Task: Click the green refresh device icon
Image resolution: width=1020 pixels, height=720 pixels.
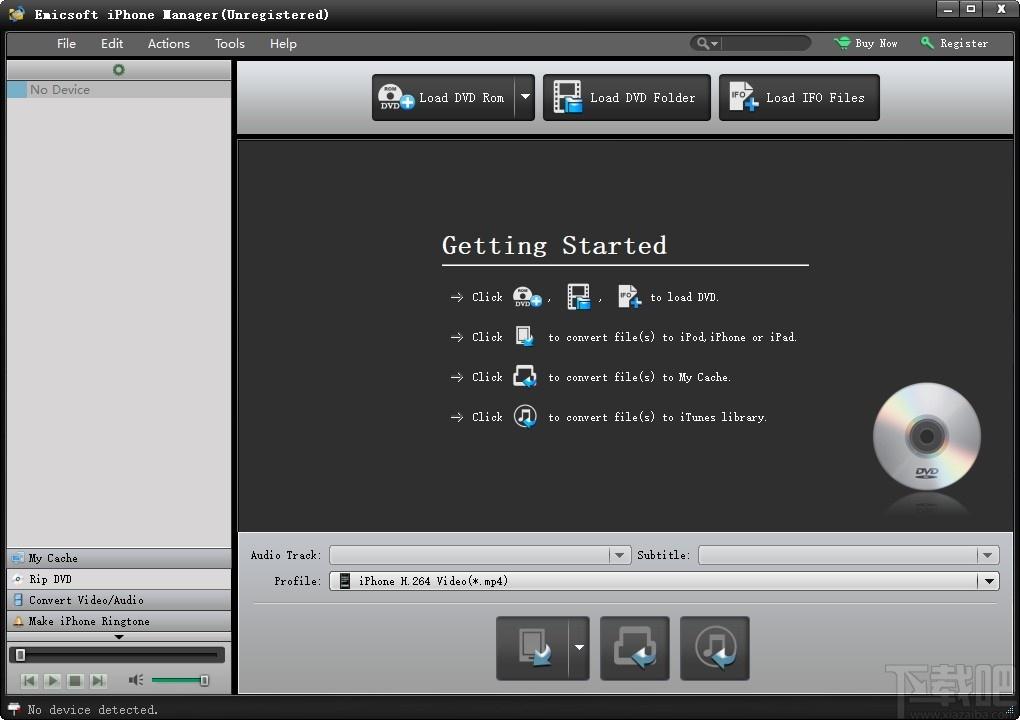Action: tap(118, 70)
